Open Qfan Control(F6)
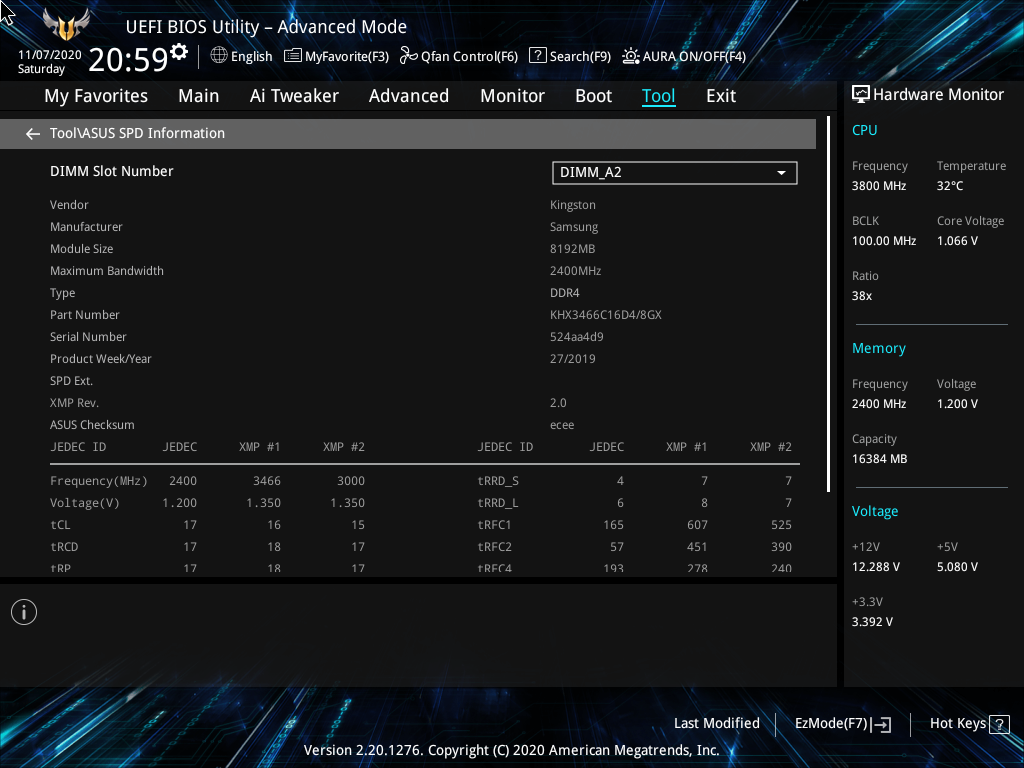Screen dimensions: 1024x768 coord(458,56)
